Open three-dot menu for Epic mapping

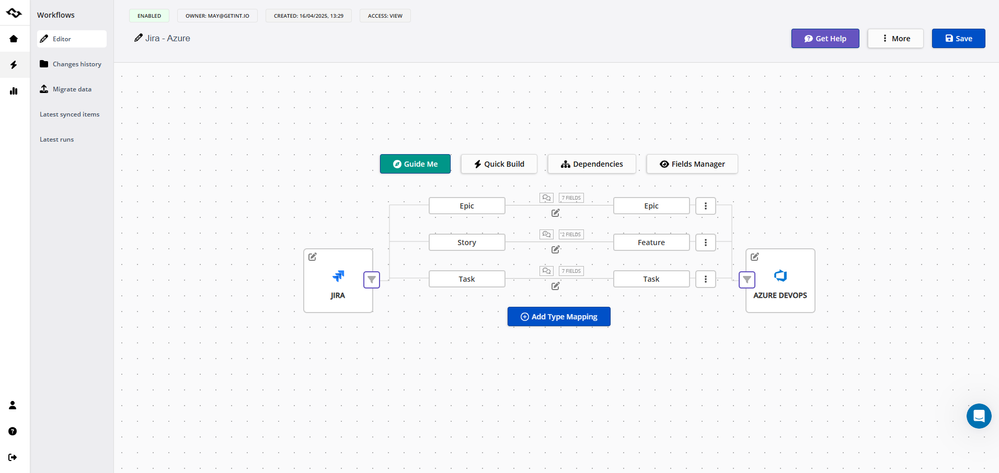tap(705, 206)
